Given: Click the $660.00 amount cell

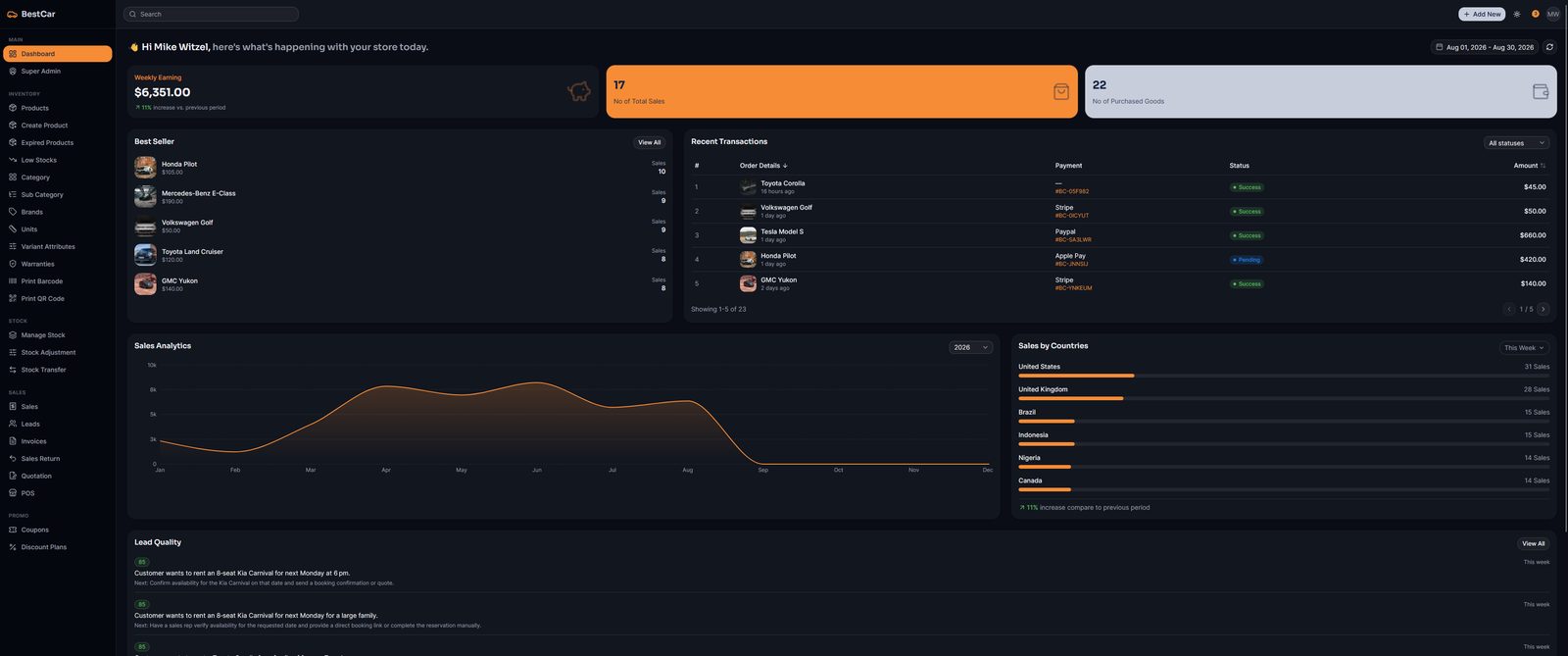Looking at the screenshot, I should point(1533,235).
